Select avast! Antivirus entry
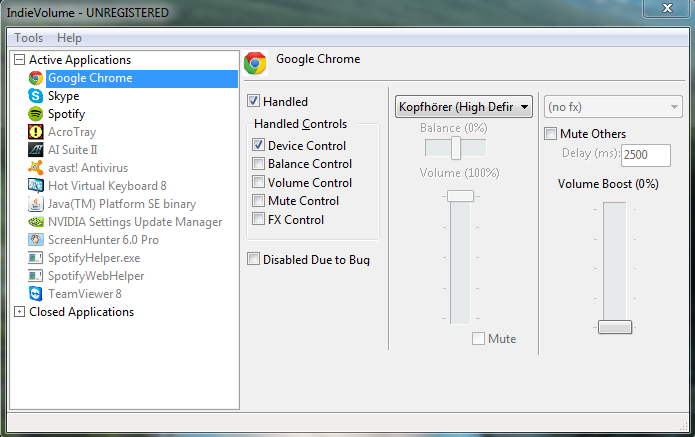This screenshot has width=695, height=437. coord(88,168)
